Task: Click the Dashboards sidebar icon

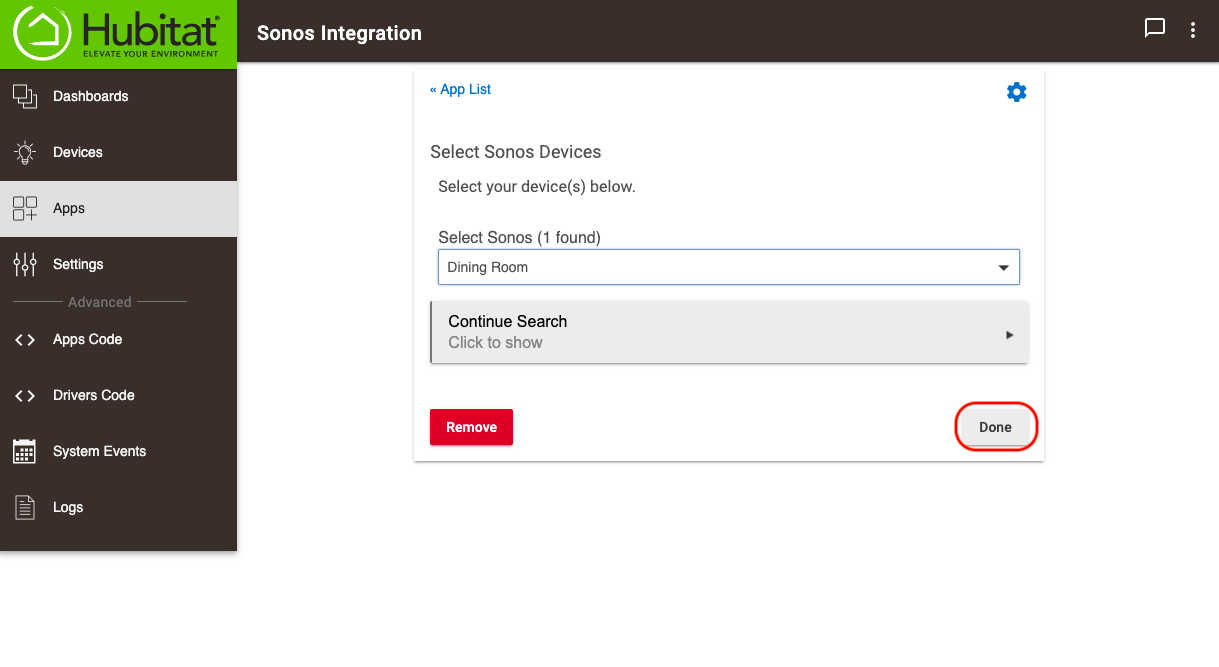Action: 25,96
